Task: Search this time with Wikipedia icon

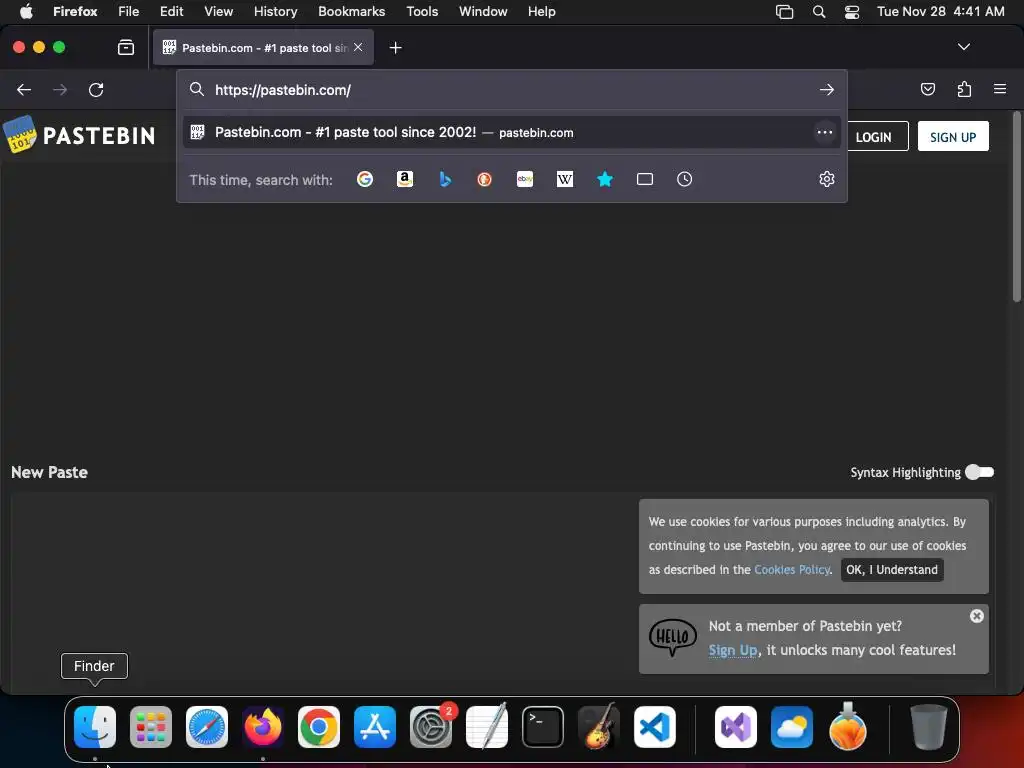Action: (565, 179)
